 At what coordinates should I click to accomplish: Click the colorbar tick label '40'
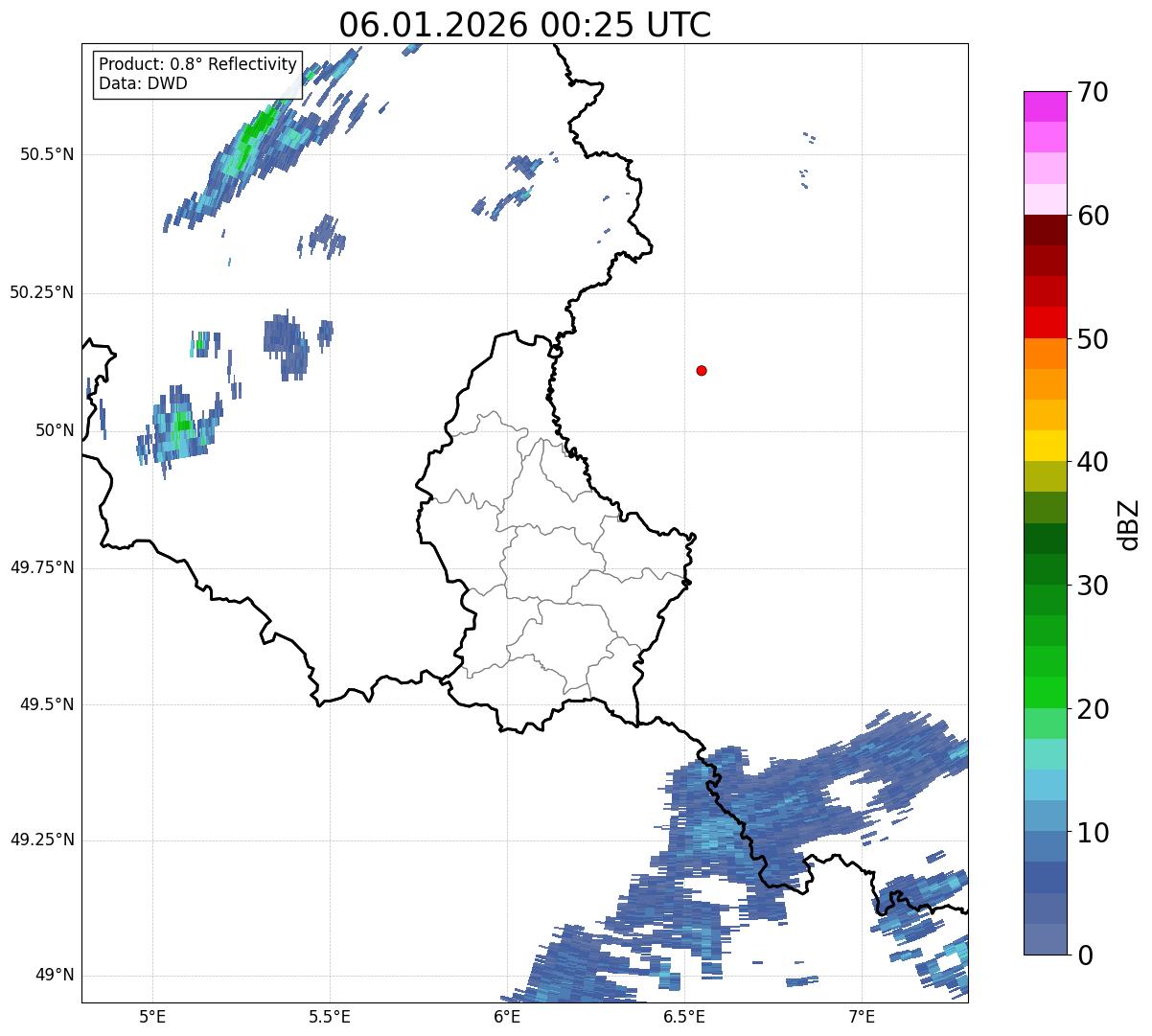[x=1094, y=462]
